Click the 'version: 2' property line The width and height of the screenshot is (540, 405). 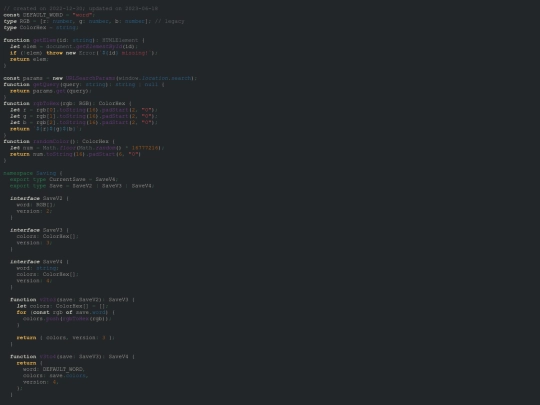[x=34, y=211]
